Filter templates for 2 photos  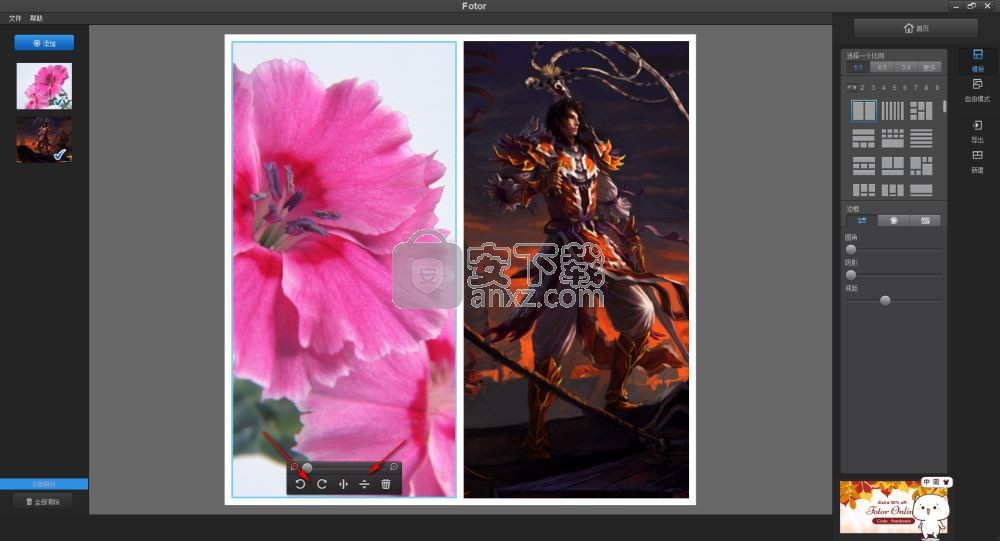[862, 87]
